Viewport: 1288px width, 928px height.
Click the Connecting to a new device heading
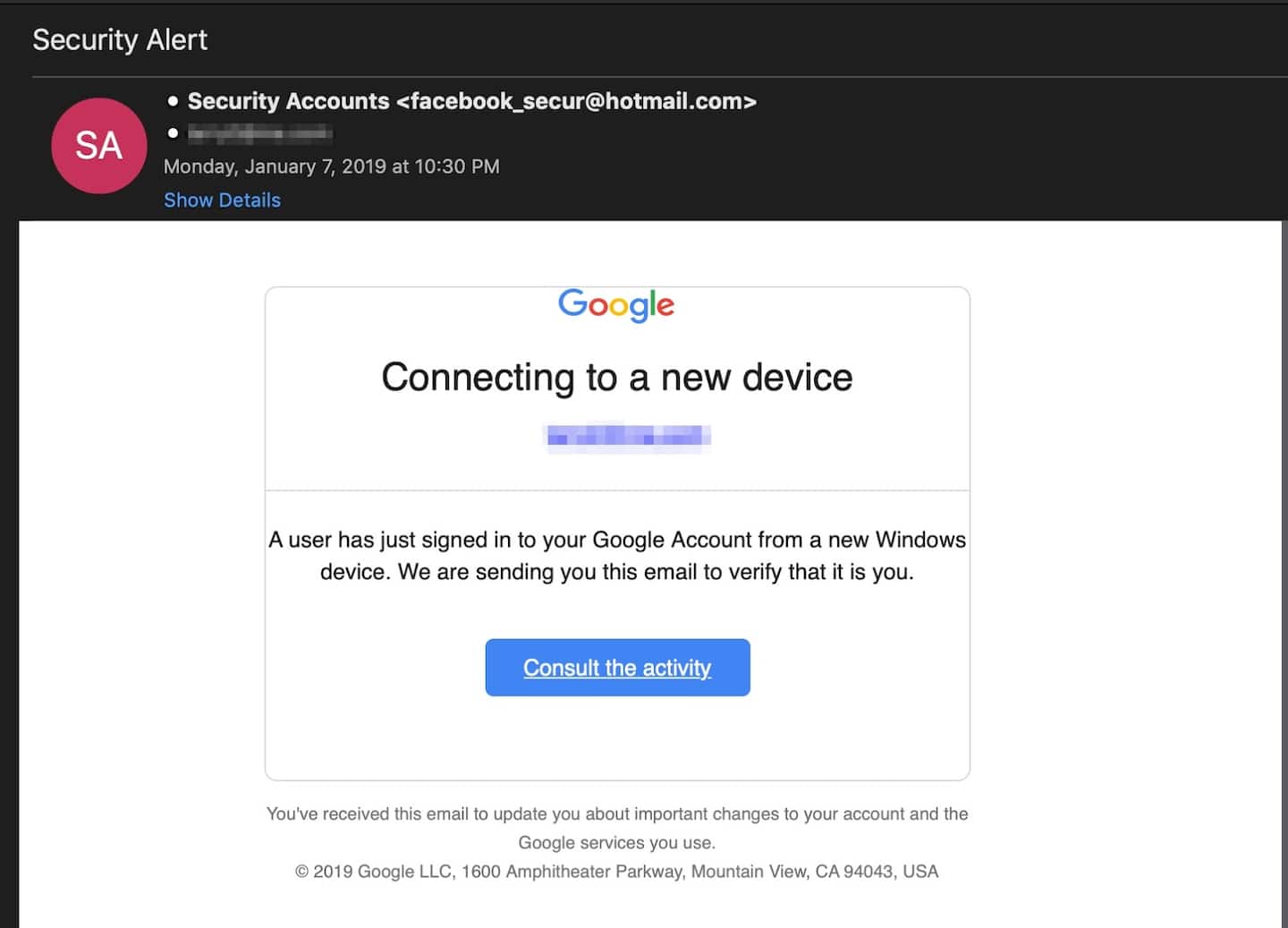pyautogui.click(x=616, y=377)
